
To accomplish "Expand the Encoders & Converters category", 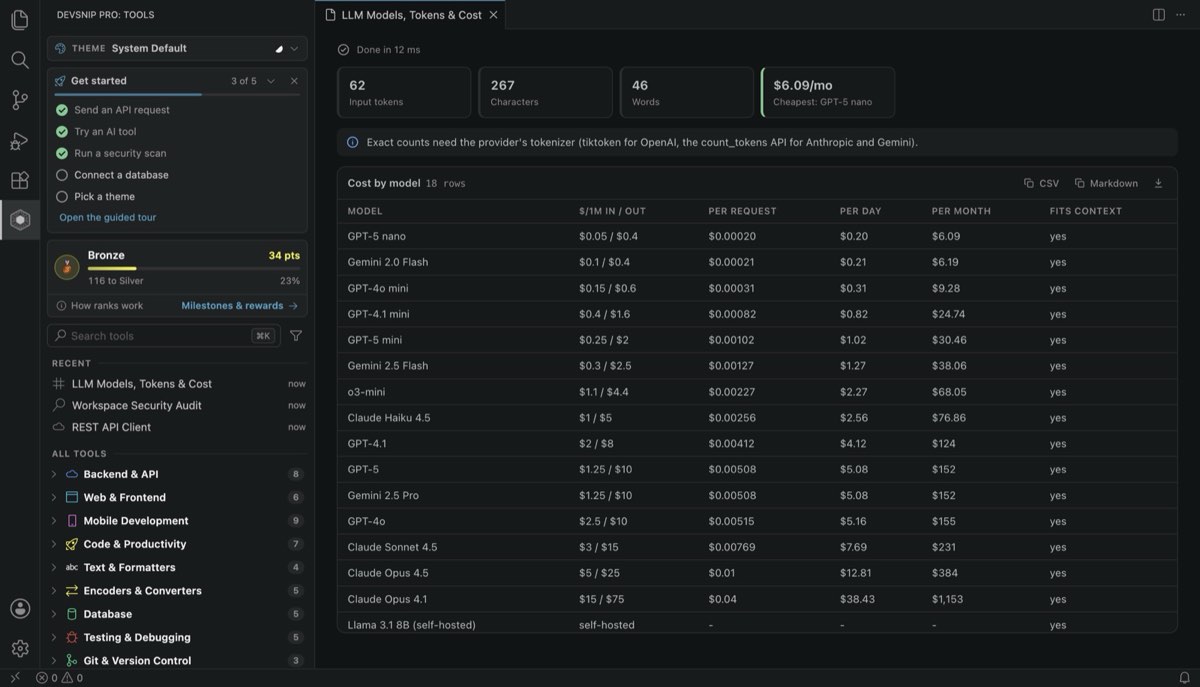I will coord(177,591).
